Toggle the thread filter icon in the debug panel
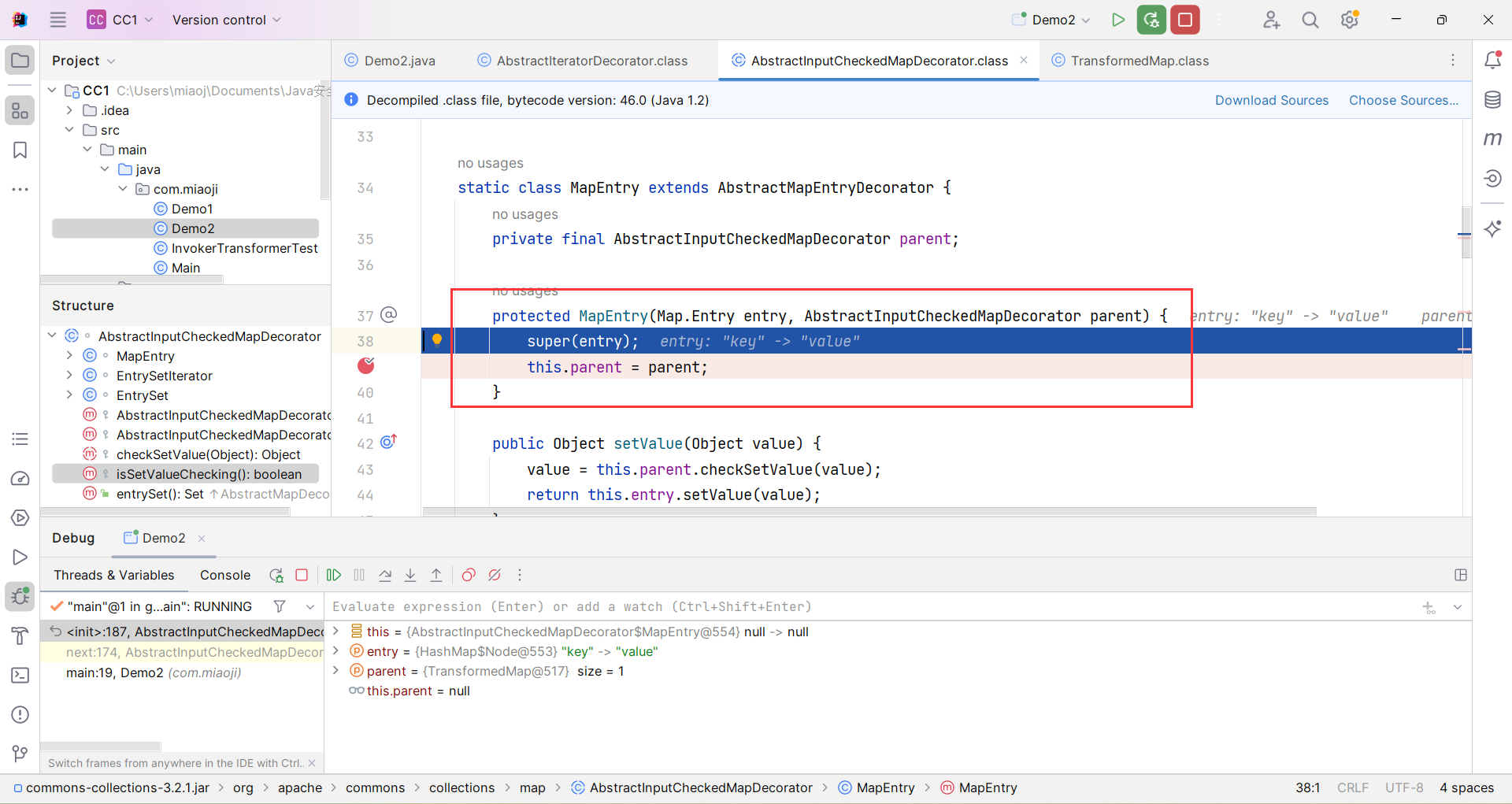This screenshot has height=804, width=1512. pos(280,606)
